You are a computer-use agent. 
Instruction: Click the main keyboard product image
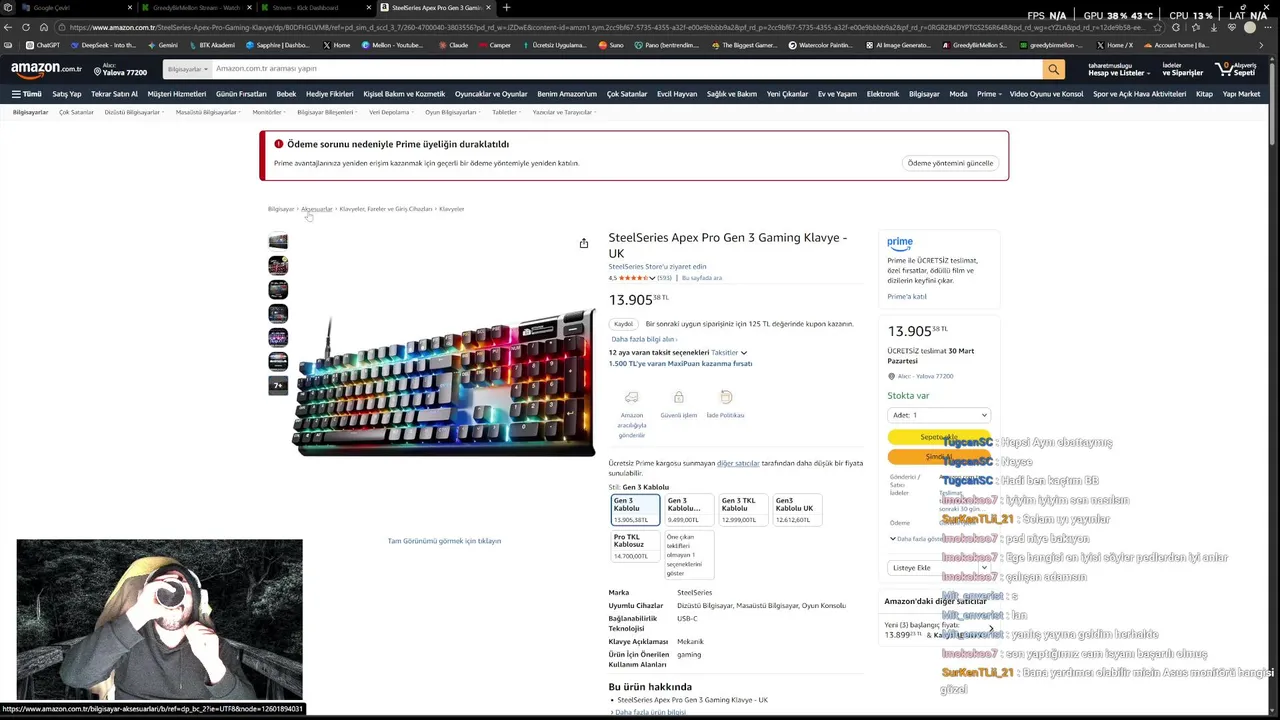pyautogui.click(x=443, y=383)
